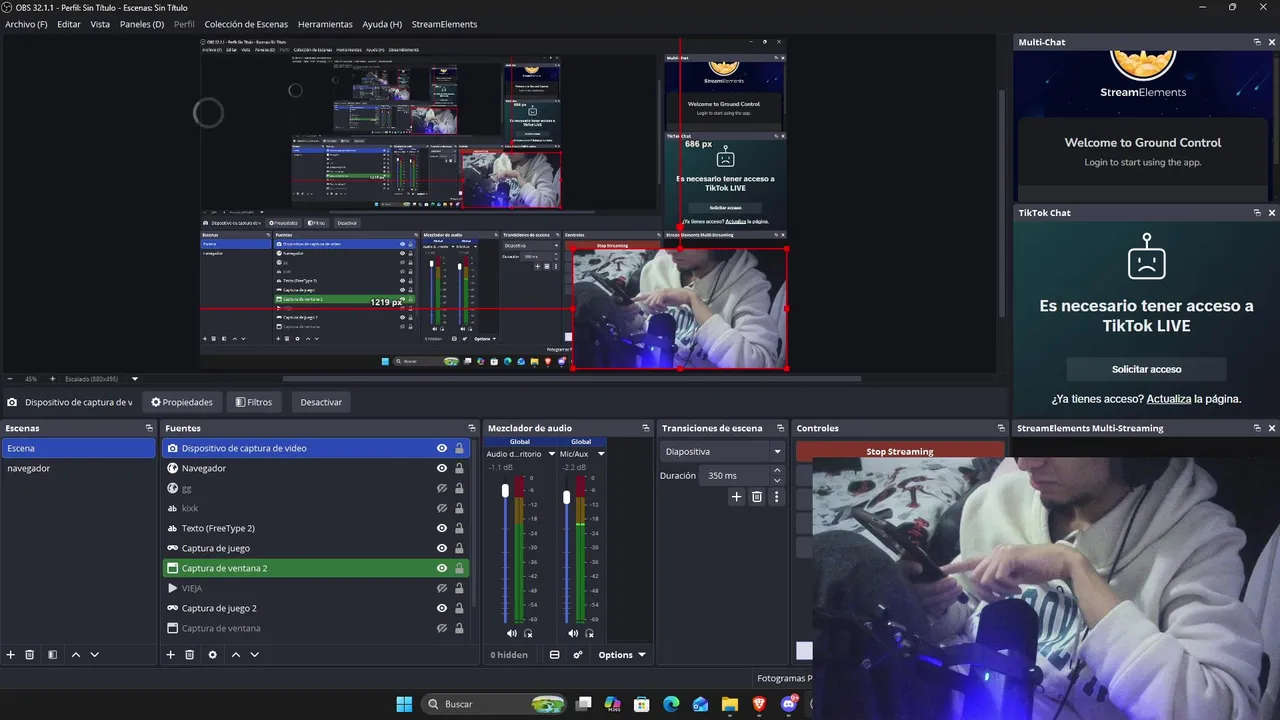
Task: Toggle monitoring headphone icon for Mic/Aux
Action: coord(588,633)
